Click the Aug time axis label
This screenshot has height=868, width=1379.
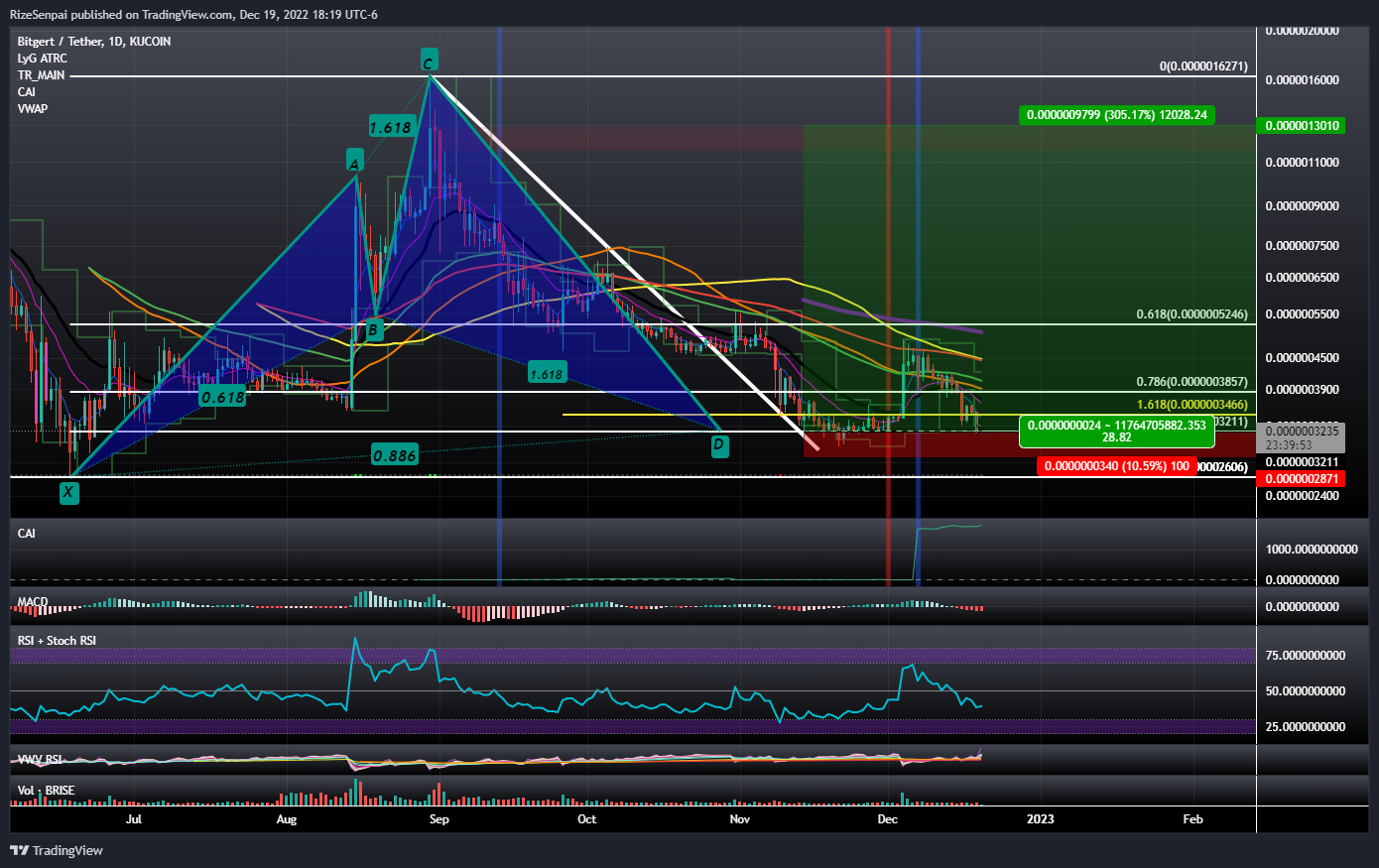287,819
